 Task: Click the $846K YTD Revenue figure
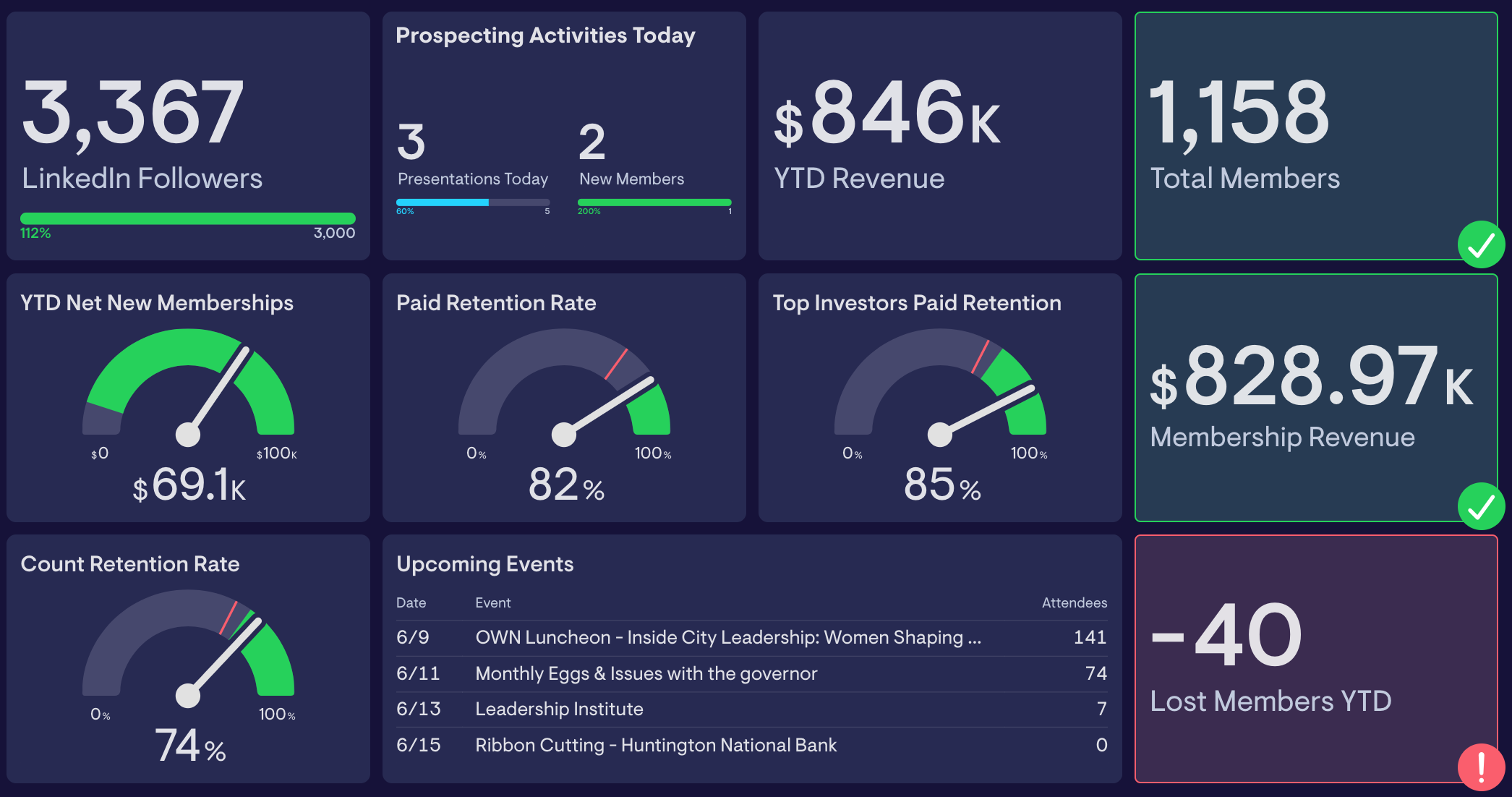coord(887,112)
